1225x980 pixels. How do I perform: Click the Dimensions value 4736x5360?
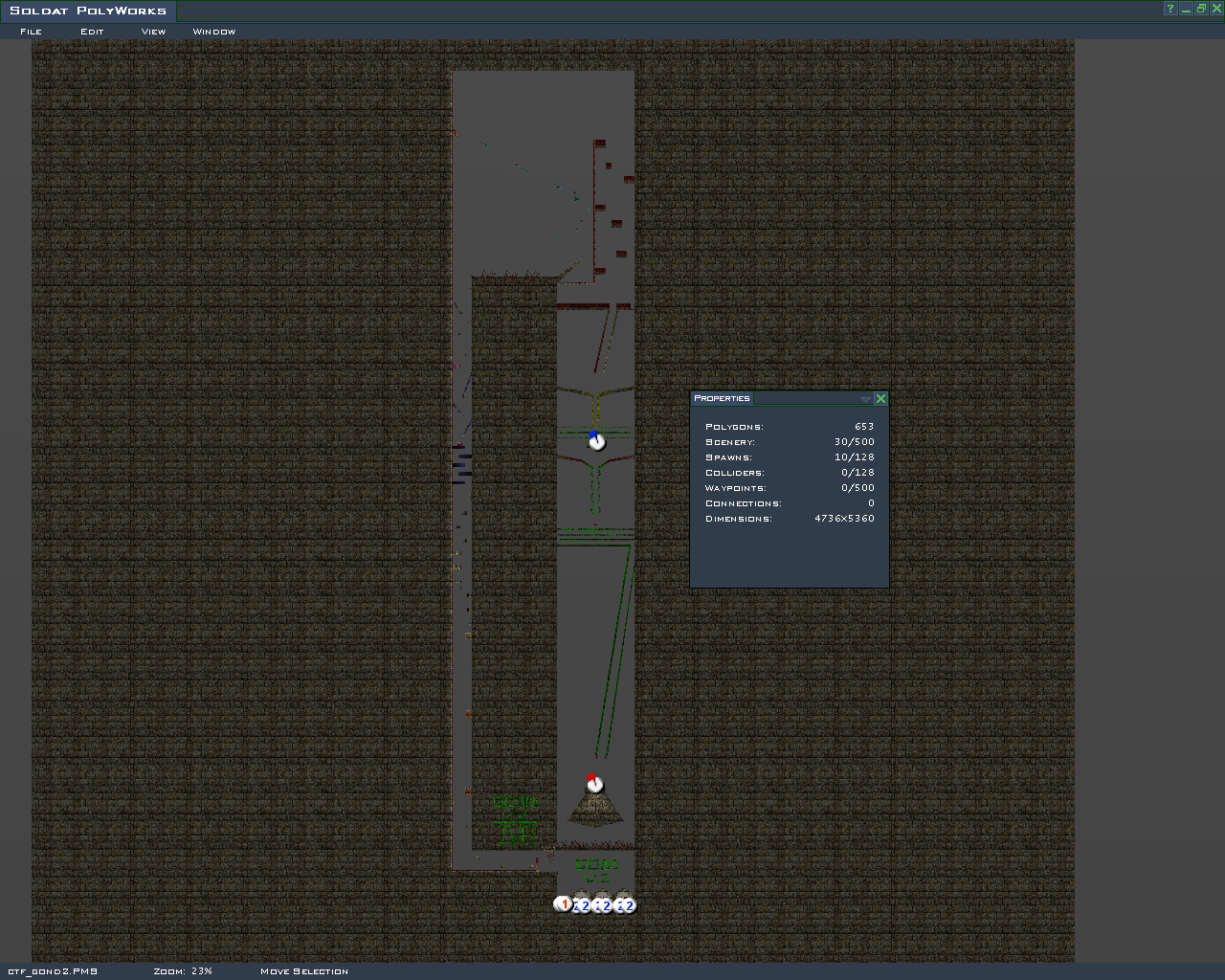pos(844,519)
